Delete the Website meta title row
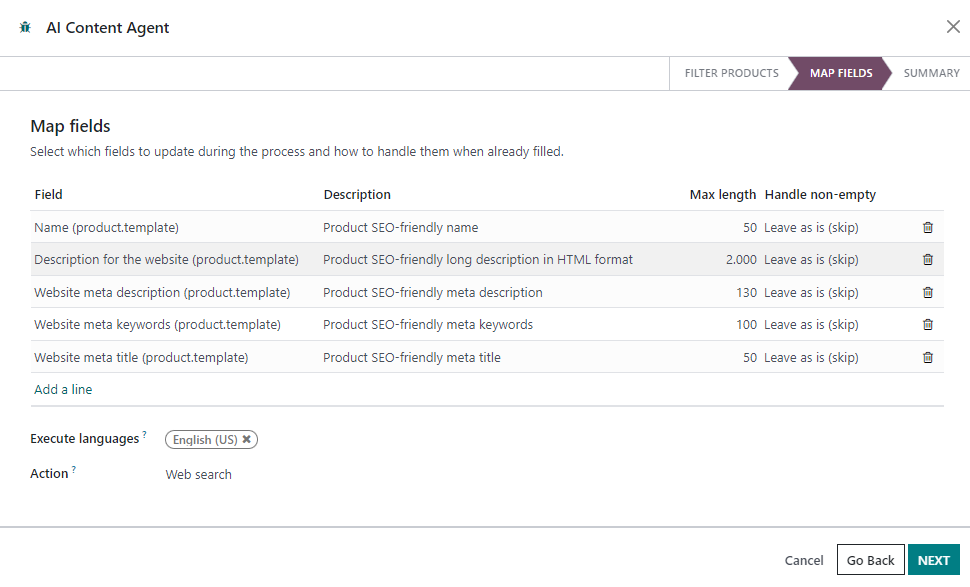Screen dimensions: 970x587 (927, 358)
